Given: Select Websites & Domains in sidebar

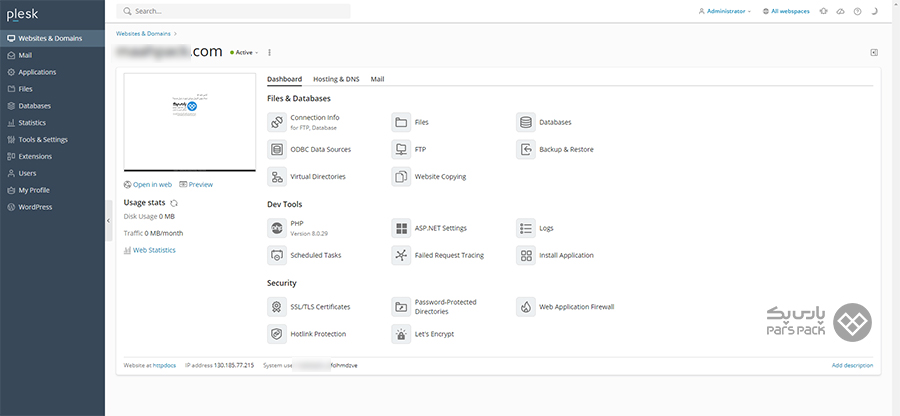Looking at the screenshot, I should point(52,38).
